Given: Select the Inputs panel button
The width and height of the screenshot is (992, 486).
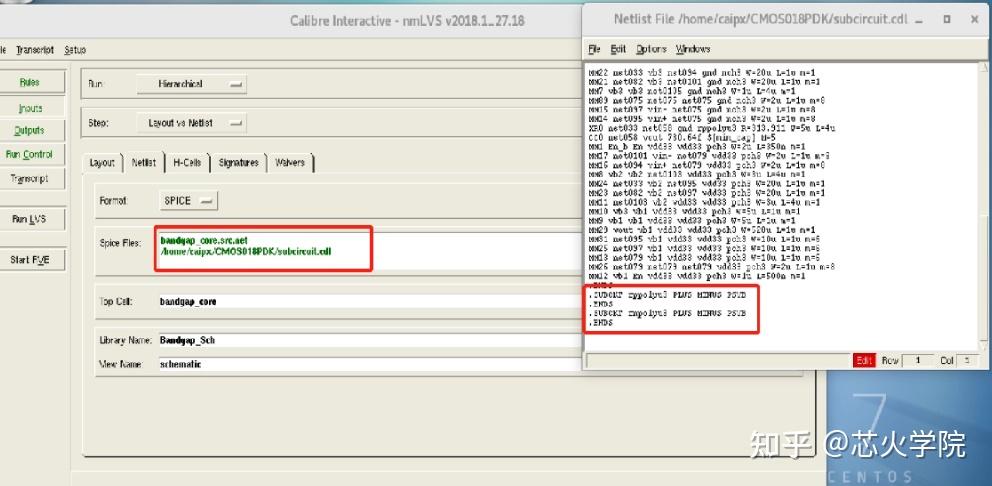Looking at the screenshot, I should point(30,109).
